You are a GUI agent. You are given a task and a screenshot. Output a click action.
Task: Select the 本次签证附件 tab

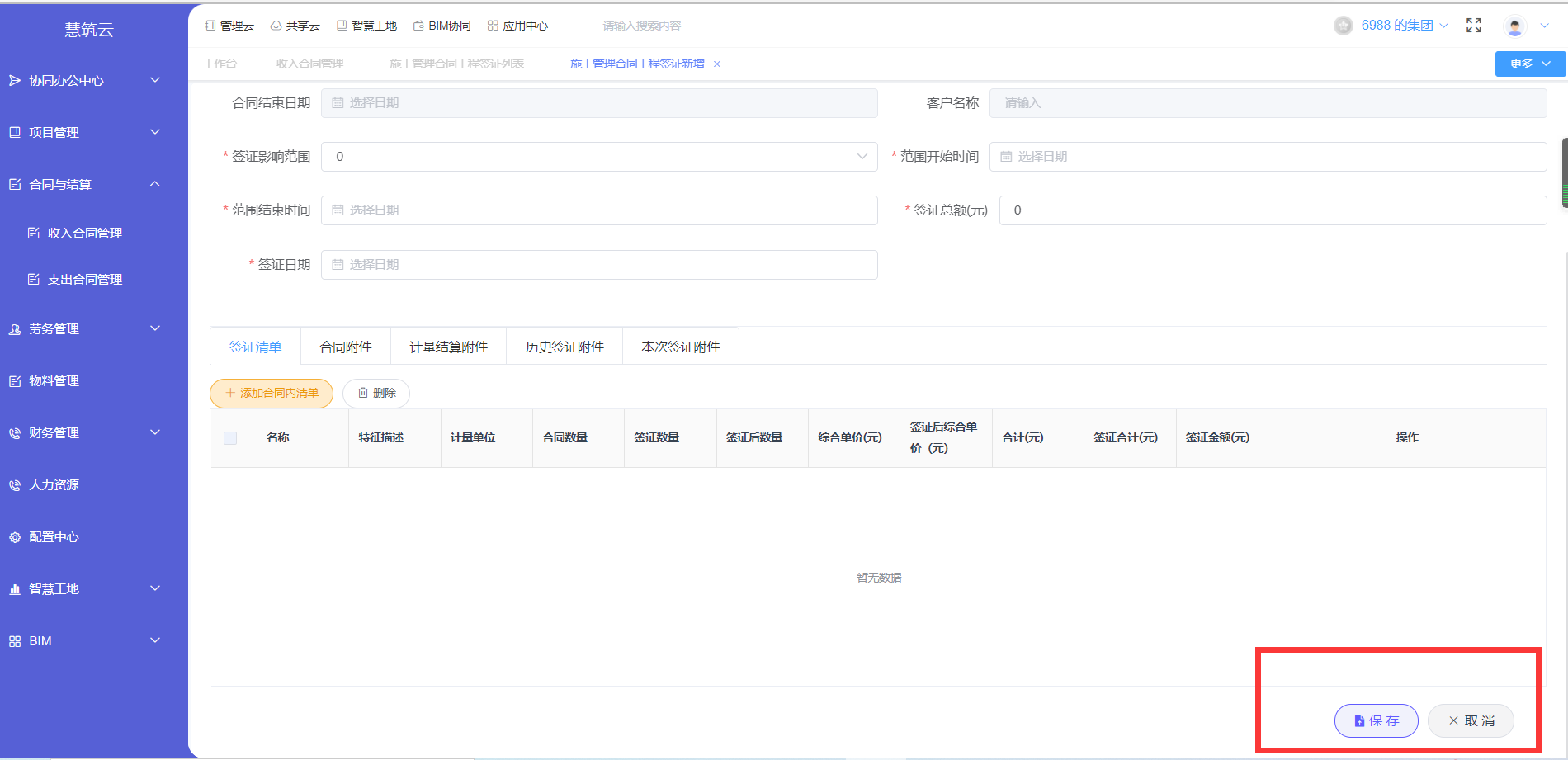681,347
